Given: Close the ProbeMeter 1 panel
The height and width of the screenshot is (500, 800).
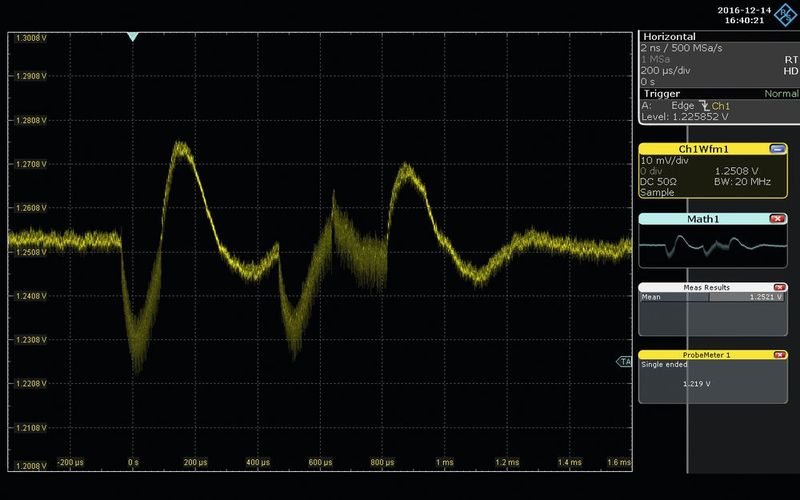Looking at the screenshot, I should pyautogui.click(x=777, y=354).
